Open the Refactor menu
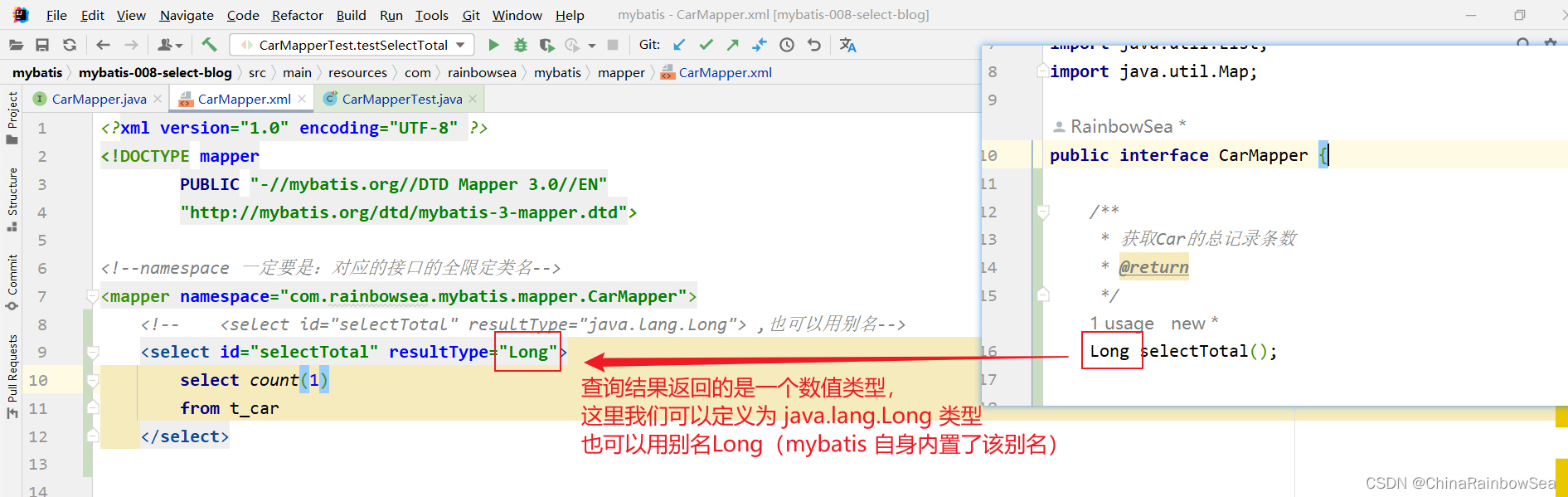1568x497 pixels. coord(297,15)
